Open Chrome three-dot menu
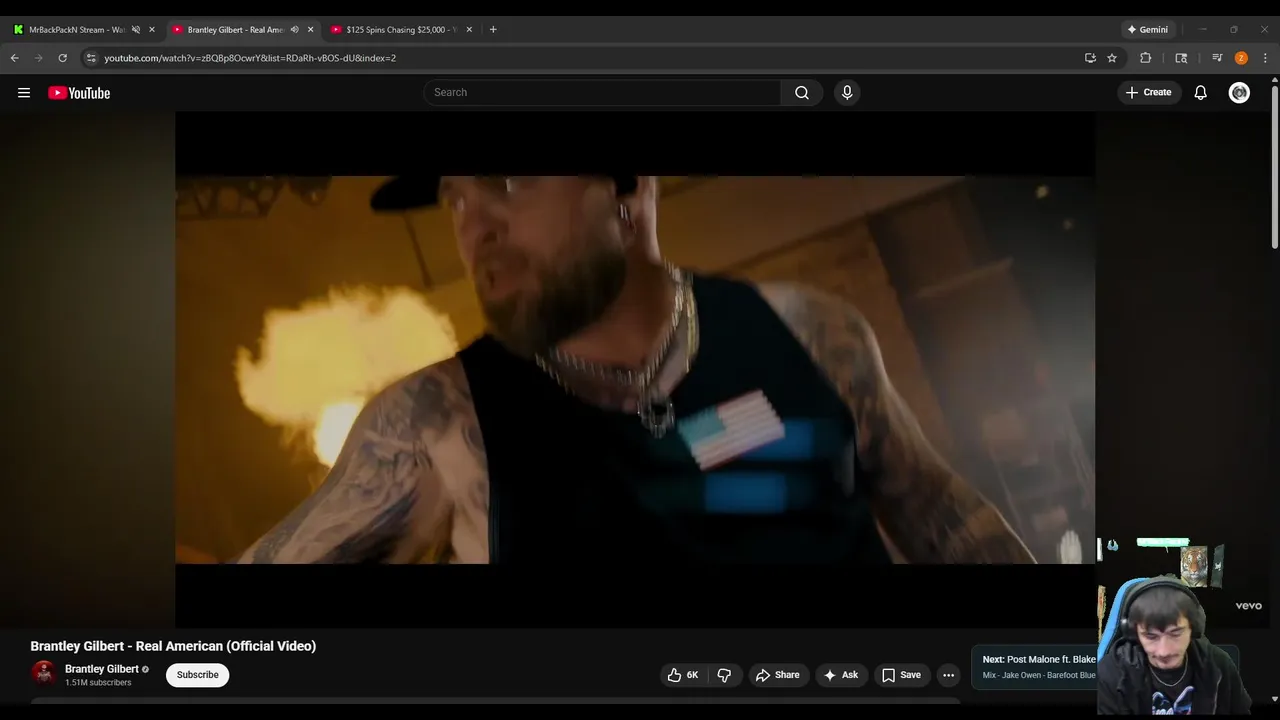 point(1265,58)
